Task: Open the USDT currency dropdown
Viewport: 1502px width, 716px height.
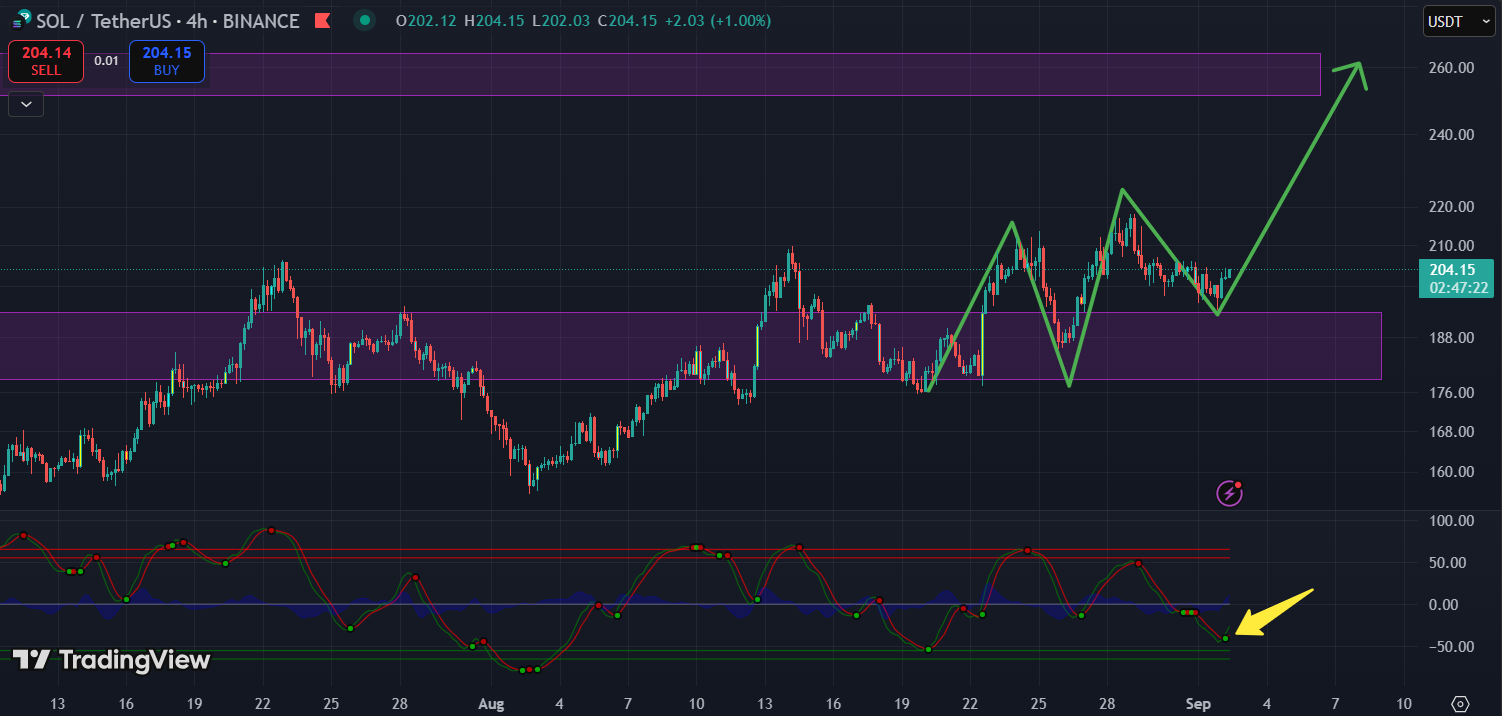Action: (1459, 21)
